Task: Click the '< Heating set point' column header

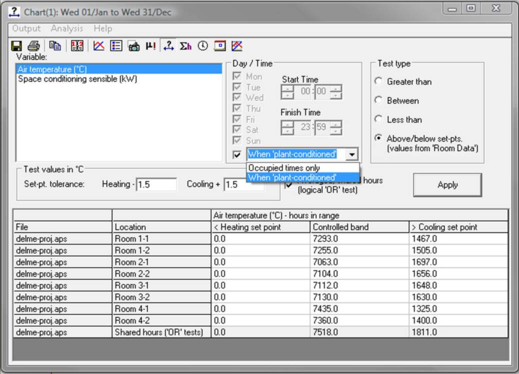Action: [260, 227]
